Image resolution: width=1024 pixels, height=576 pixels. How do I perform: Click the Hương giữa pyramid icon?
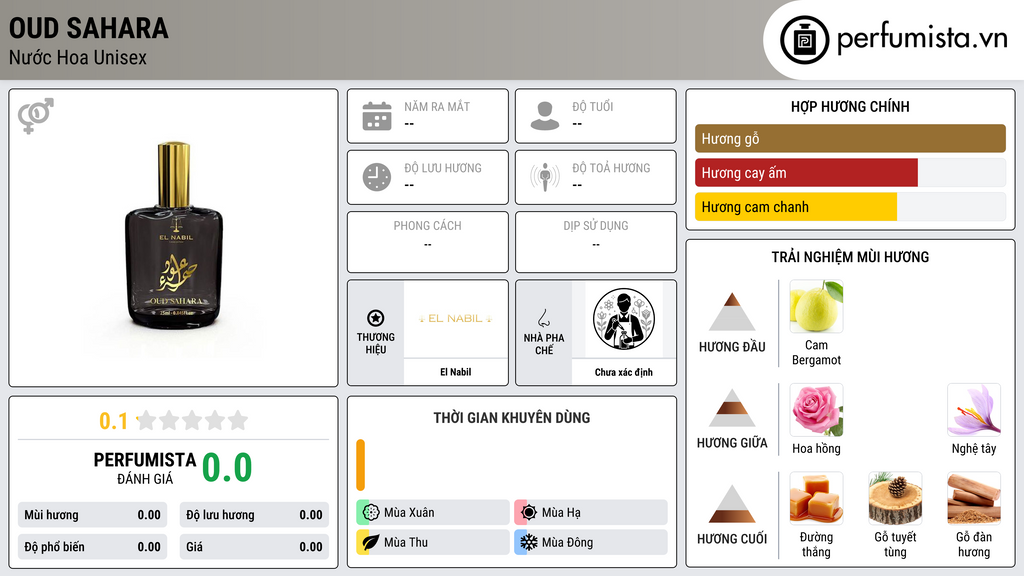click(732, 408)
